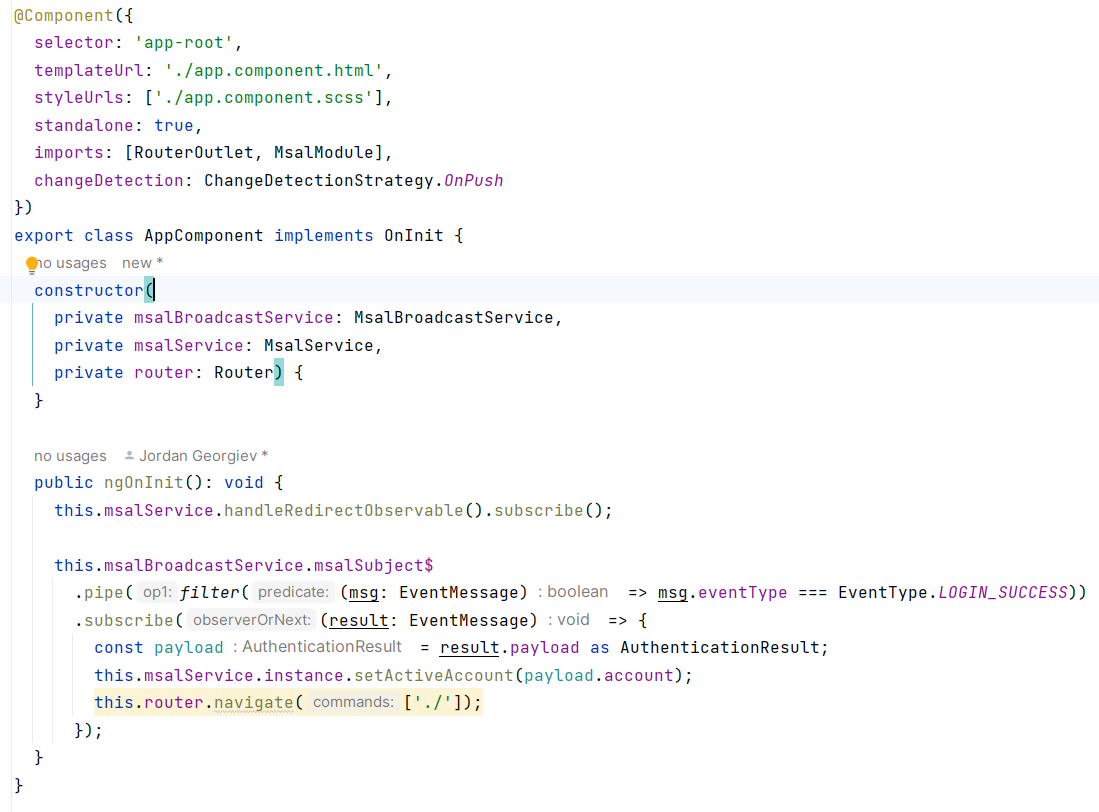Click the 'predicate:' inlay hint before msg
Image resolution: width=1099 pixels, height=812 pixels.
point(292,592)
